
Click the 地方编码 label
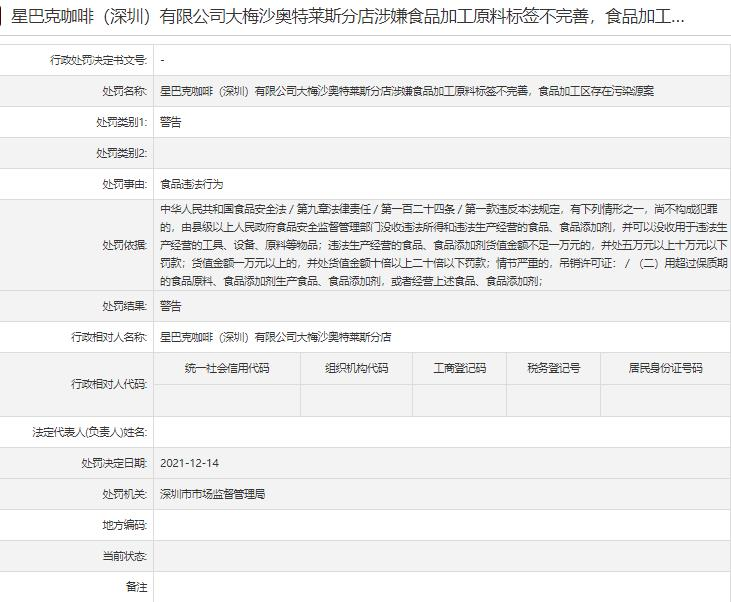tap(124, 525)
